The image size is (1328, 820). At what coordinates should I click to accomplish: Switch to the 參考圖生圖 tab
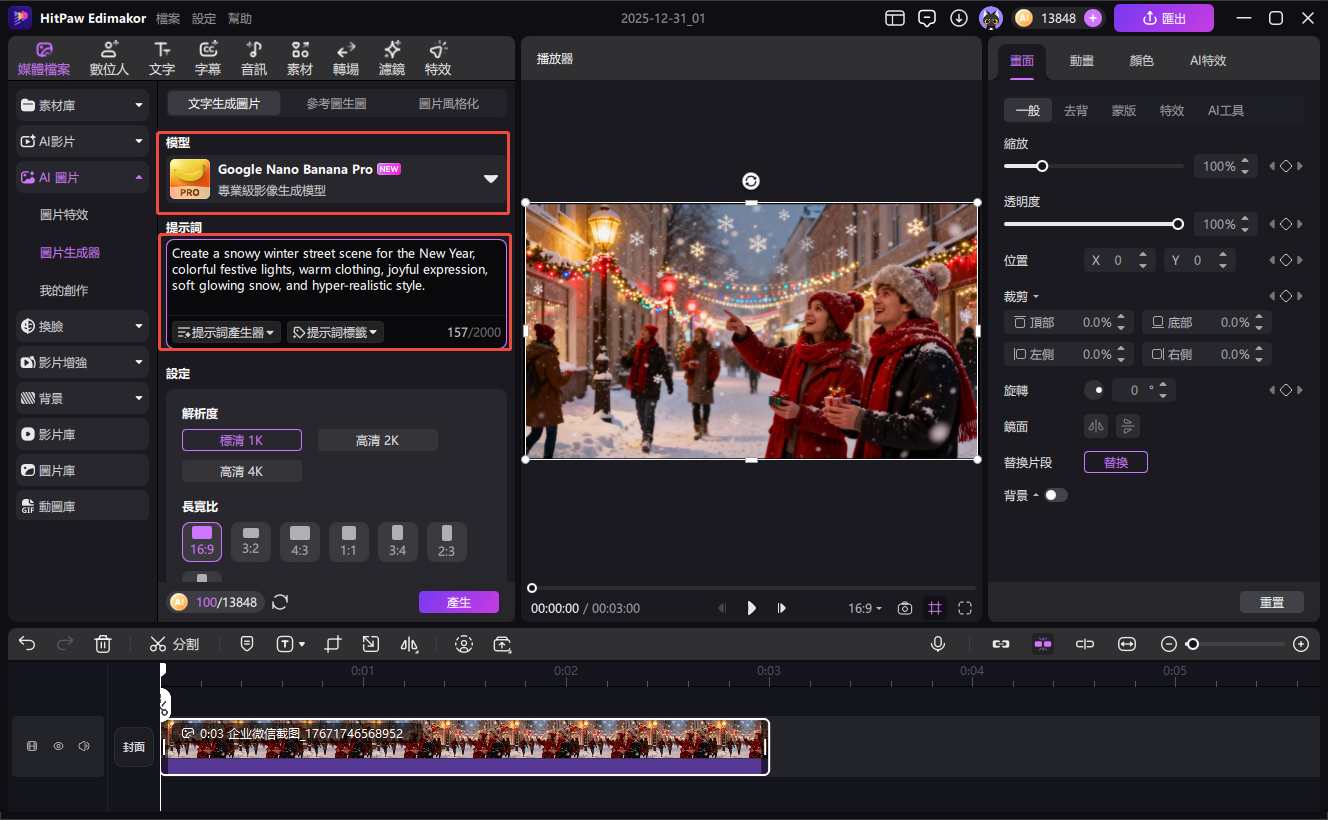coord(336,103)
